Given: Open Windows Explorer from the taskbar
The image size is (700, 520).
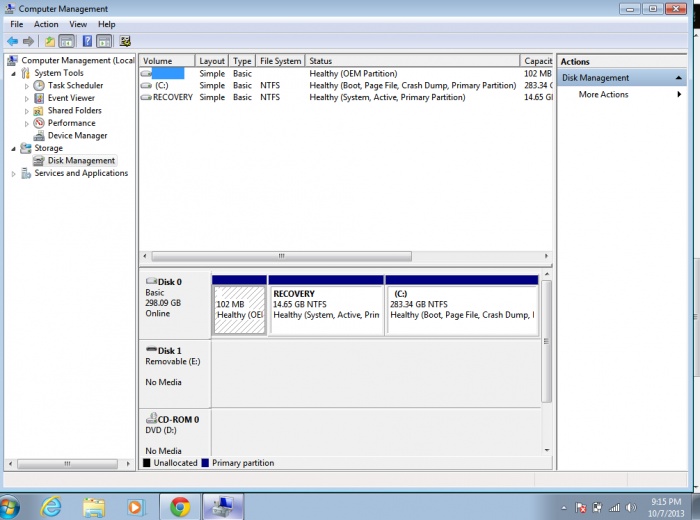Looking at the screenshot, I should [x=94, y=507].
